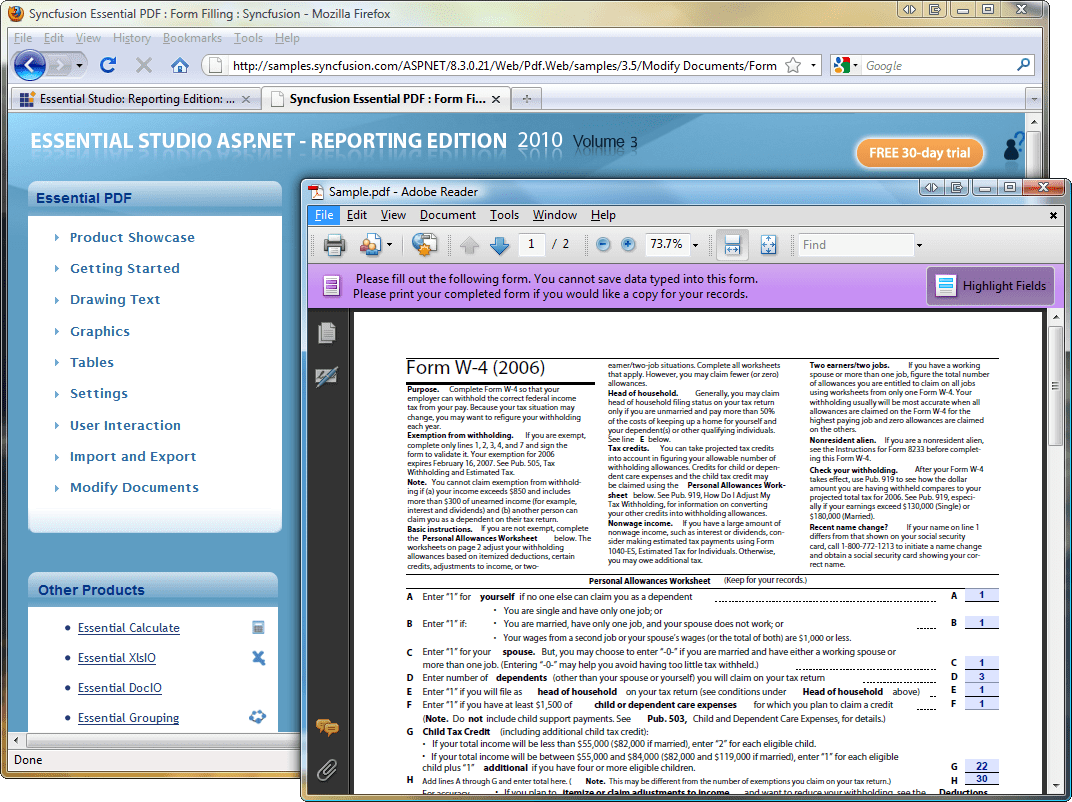
Task: Click the Google search box in Firefox
Action: click(x=939, y=66)
